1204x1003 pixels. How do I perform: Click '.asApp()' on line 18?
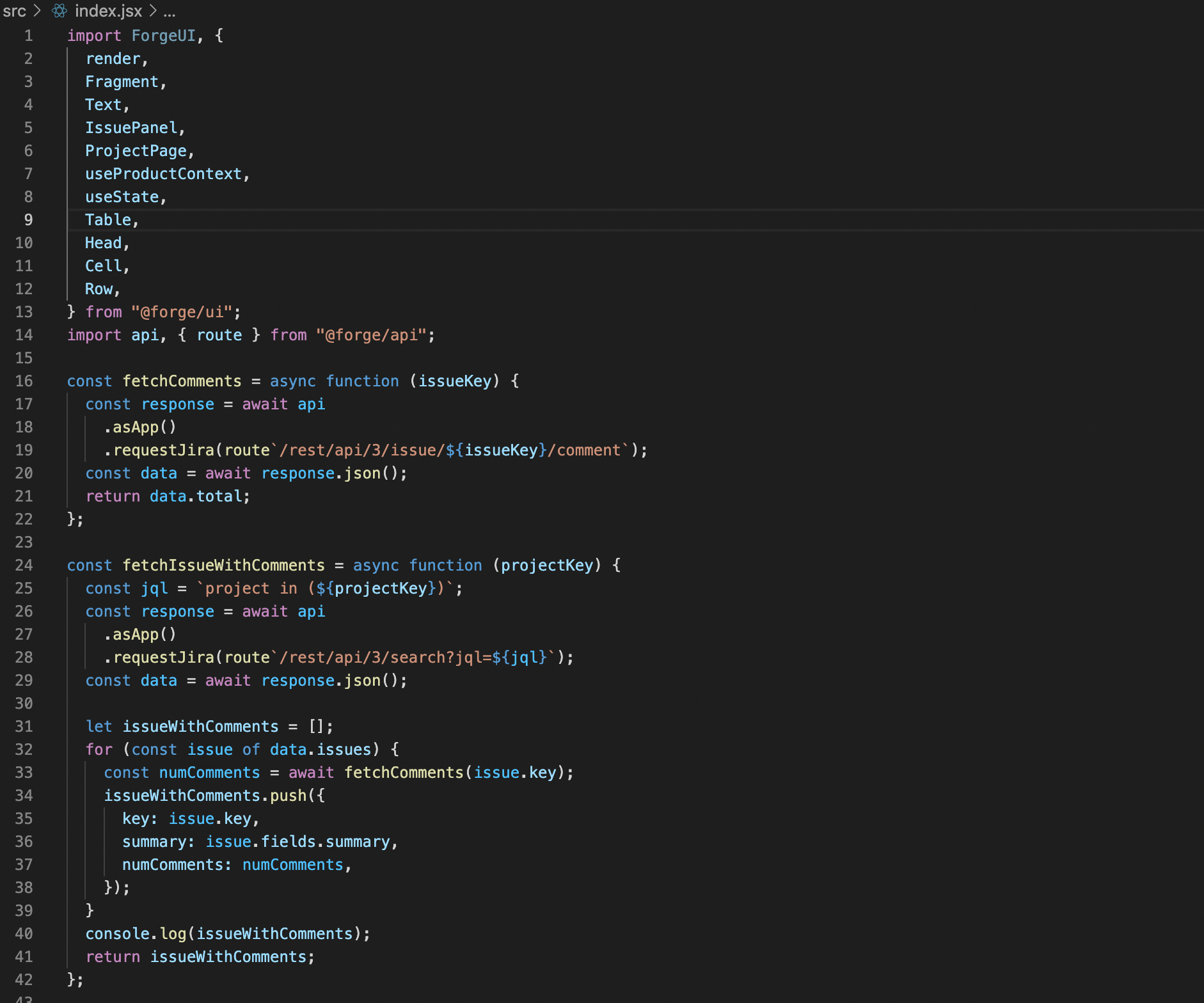point(140,427)
